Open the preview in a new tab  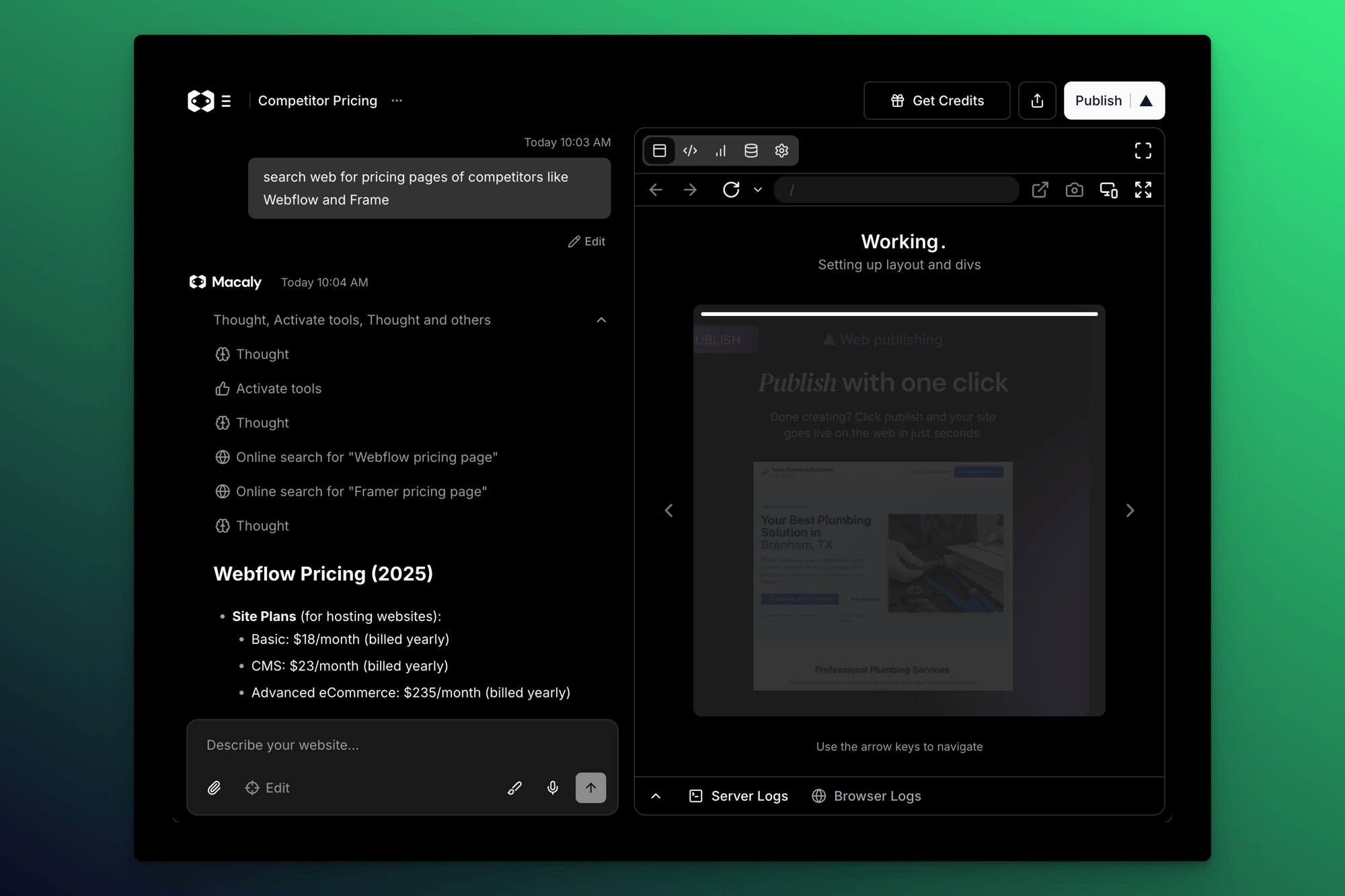(x=1040, y=190)
